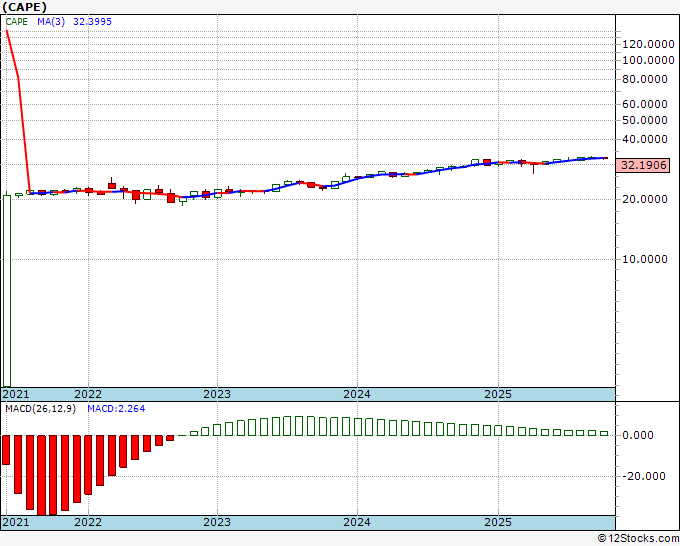This screenshot has width=680, height=546.
Task: Click the 80.0000 price axis label
Action: (645, 79)
